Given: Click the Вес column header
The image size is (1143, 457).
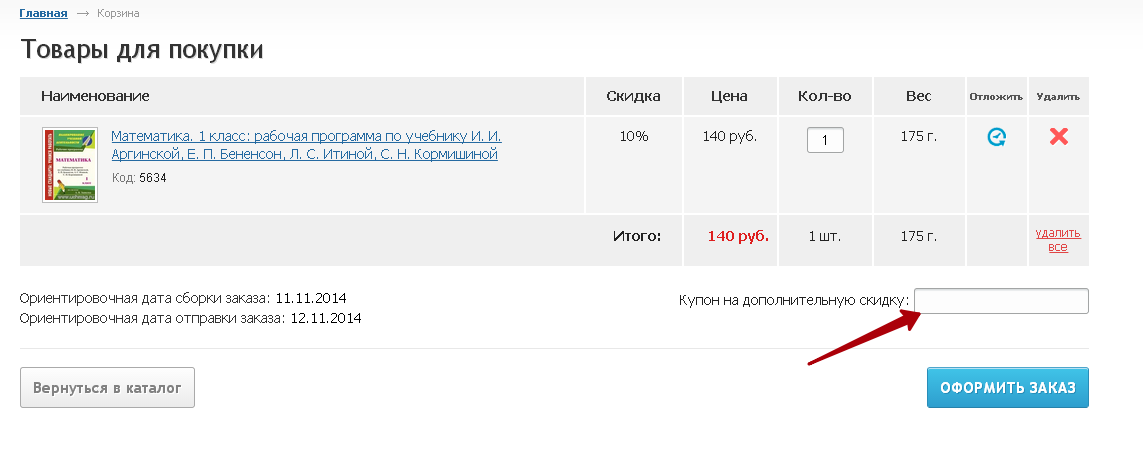Looking at the screenshot, I should coord(918,96).
